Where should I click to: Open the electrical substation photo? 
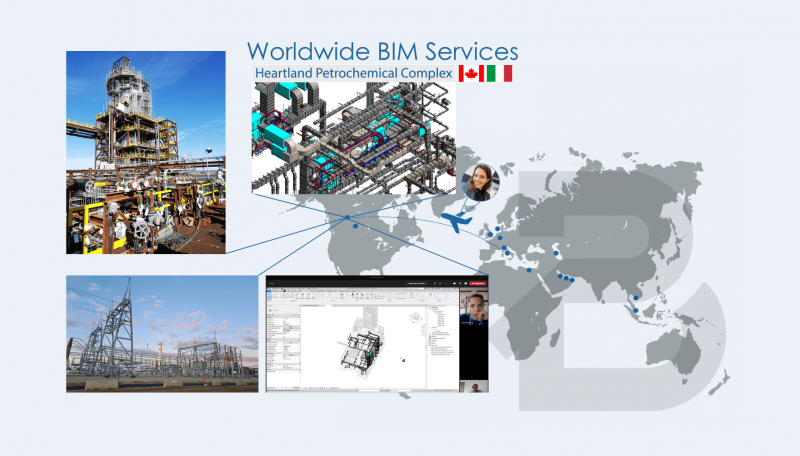162,334
